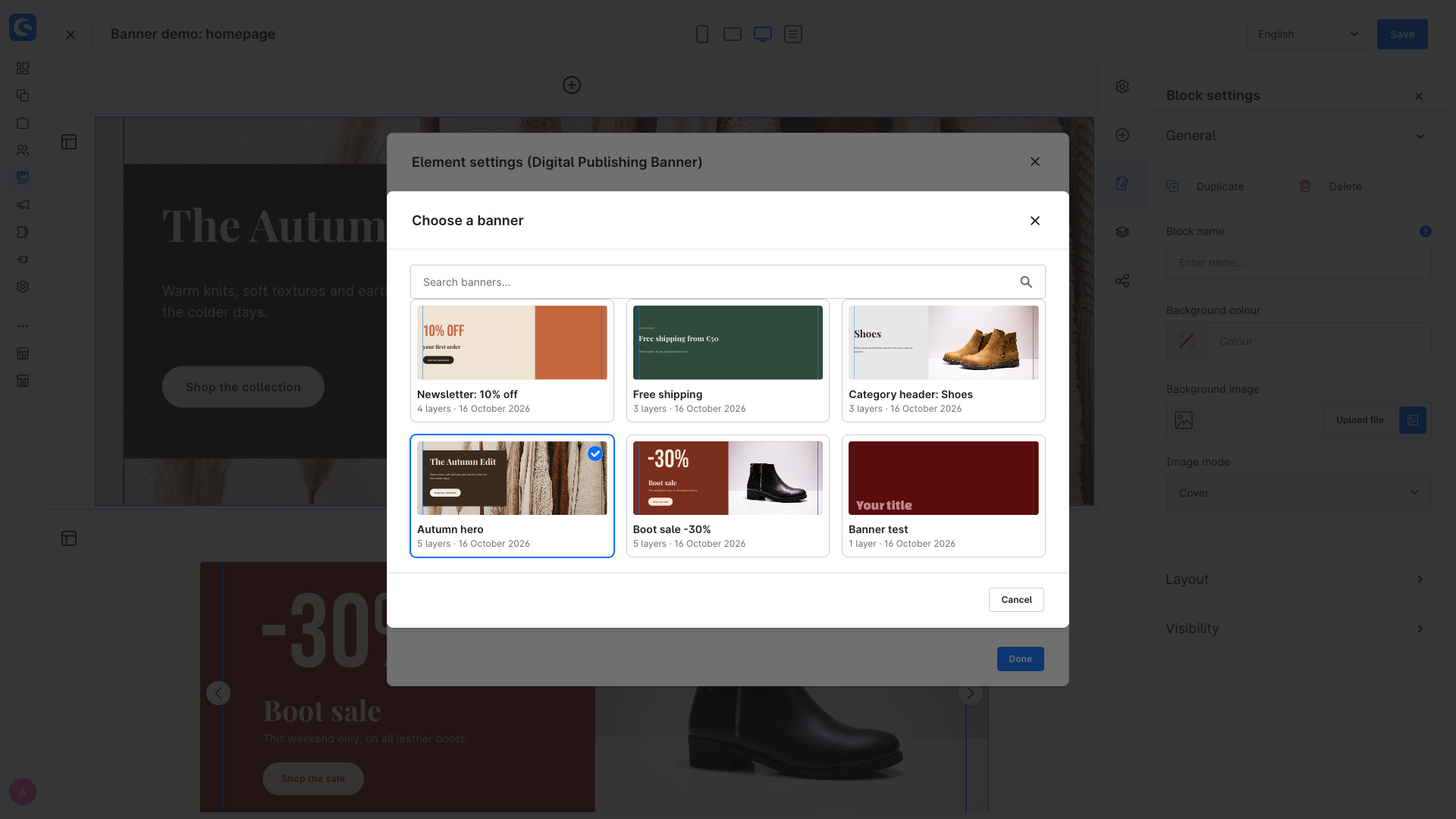Click the selected checkmark on Autumn hero

click(x=595, y=453)
